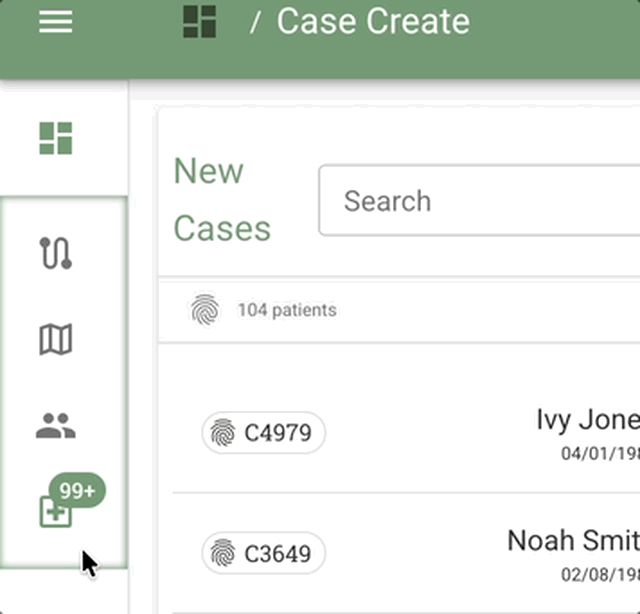The image size is (640, 614).
Task: Open the Noah Smith patient entry
Action: click(573, 540)
